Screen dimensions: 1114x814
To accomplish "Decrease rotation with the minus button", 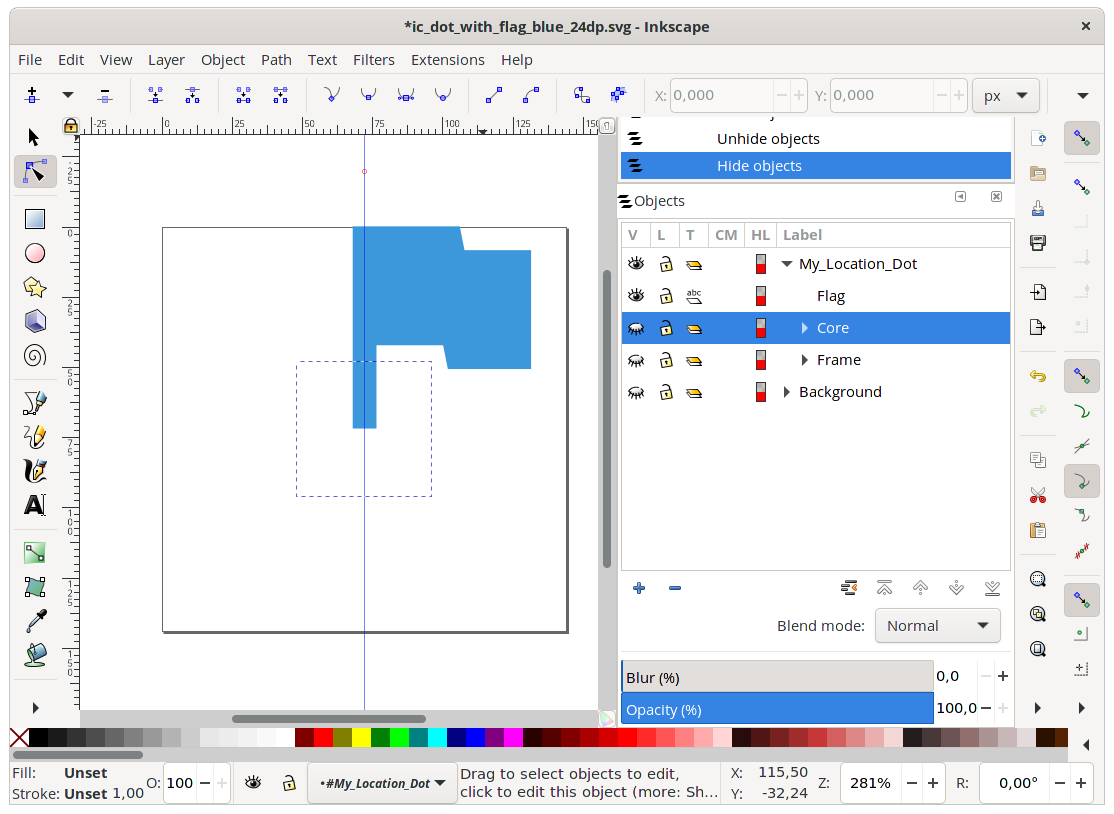I will pyautogui.click(x=1059, y=783).
